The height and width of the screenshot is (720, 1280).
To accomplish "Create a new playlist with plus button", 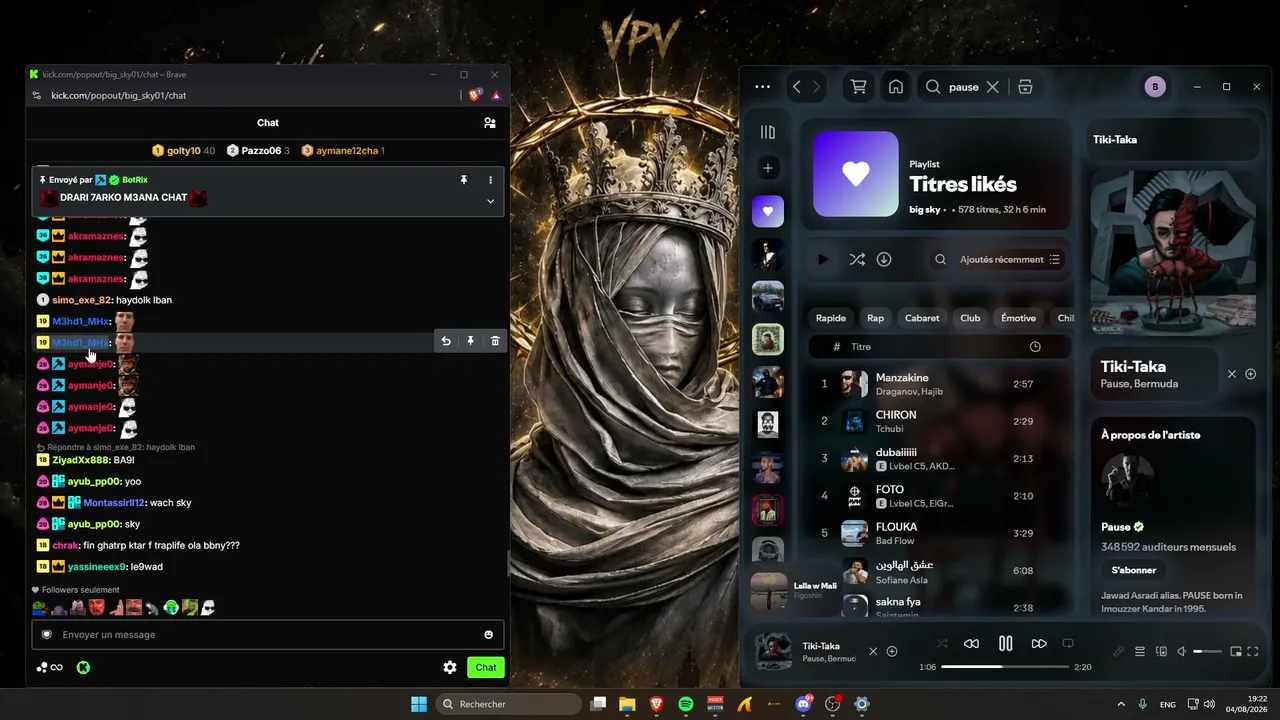I will coord(768,168).
